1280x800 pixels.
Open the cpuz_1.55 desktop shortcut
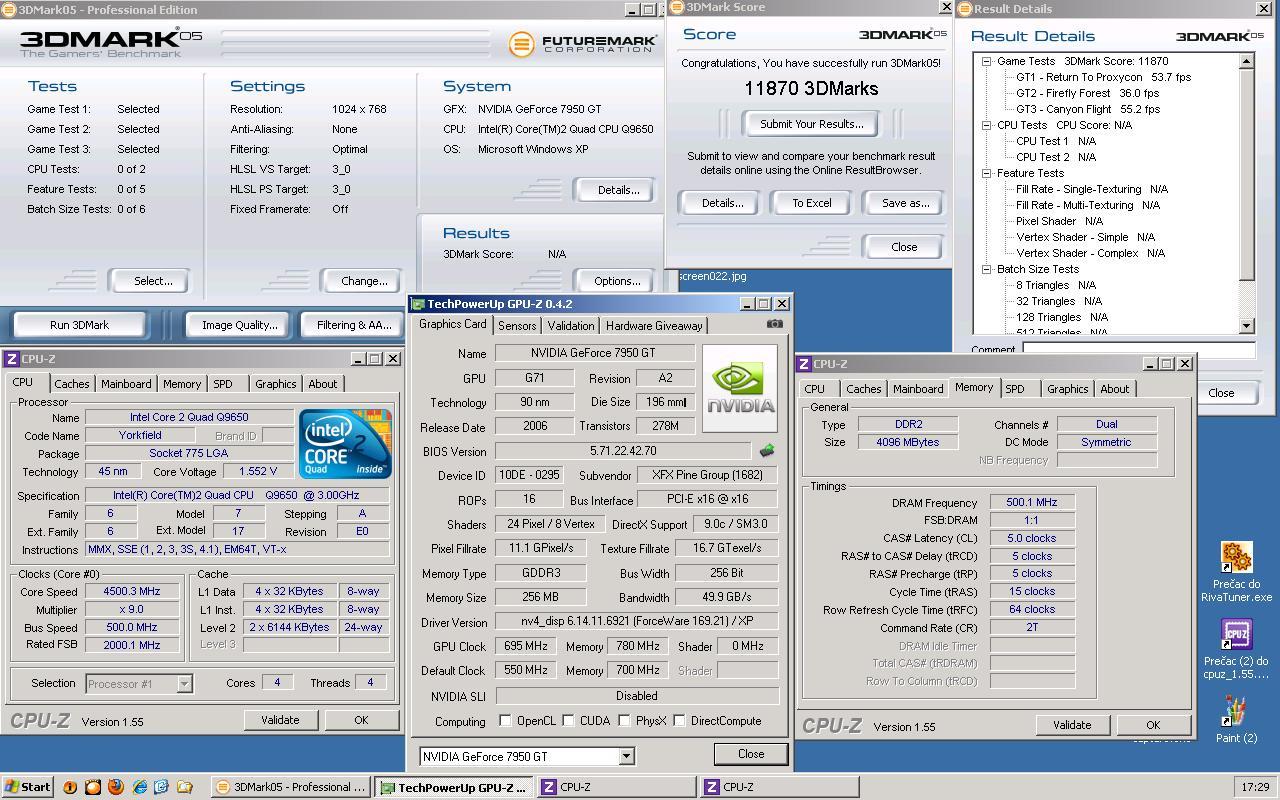[x=1237, y=649]
